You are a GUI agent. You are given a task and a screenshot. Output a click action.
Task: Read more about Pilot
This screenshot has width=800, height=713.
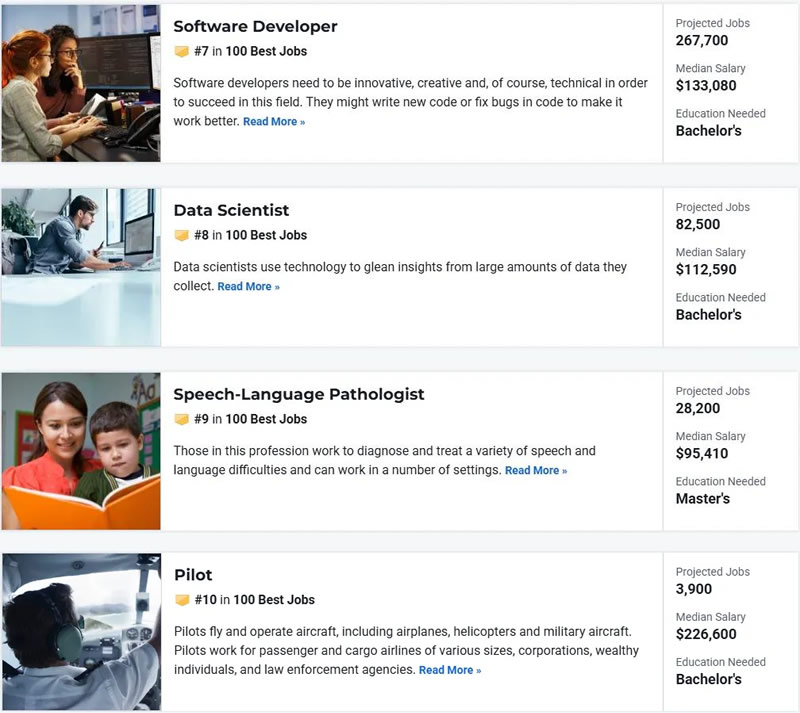point(449,670)
